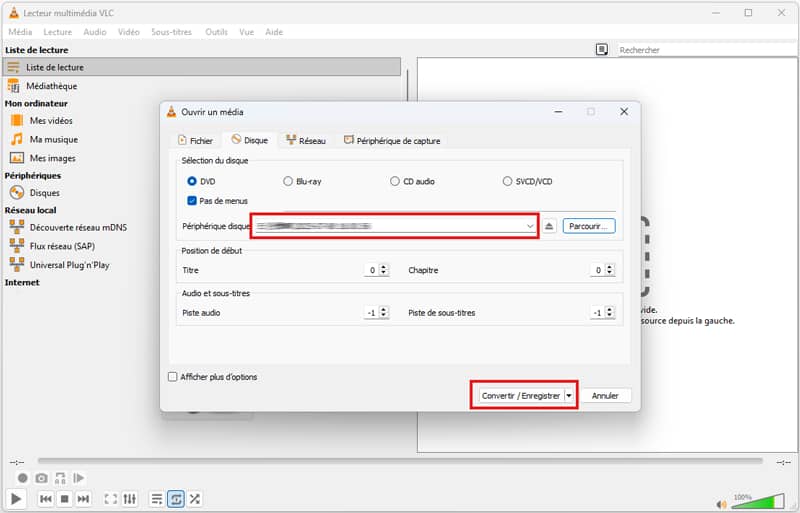Viewport: 800px width, 513px height.
Task: Adjust the Chapitre spin box
Action: [603, 270]
